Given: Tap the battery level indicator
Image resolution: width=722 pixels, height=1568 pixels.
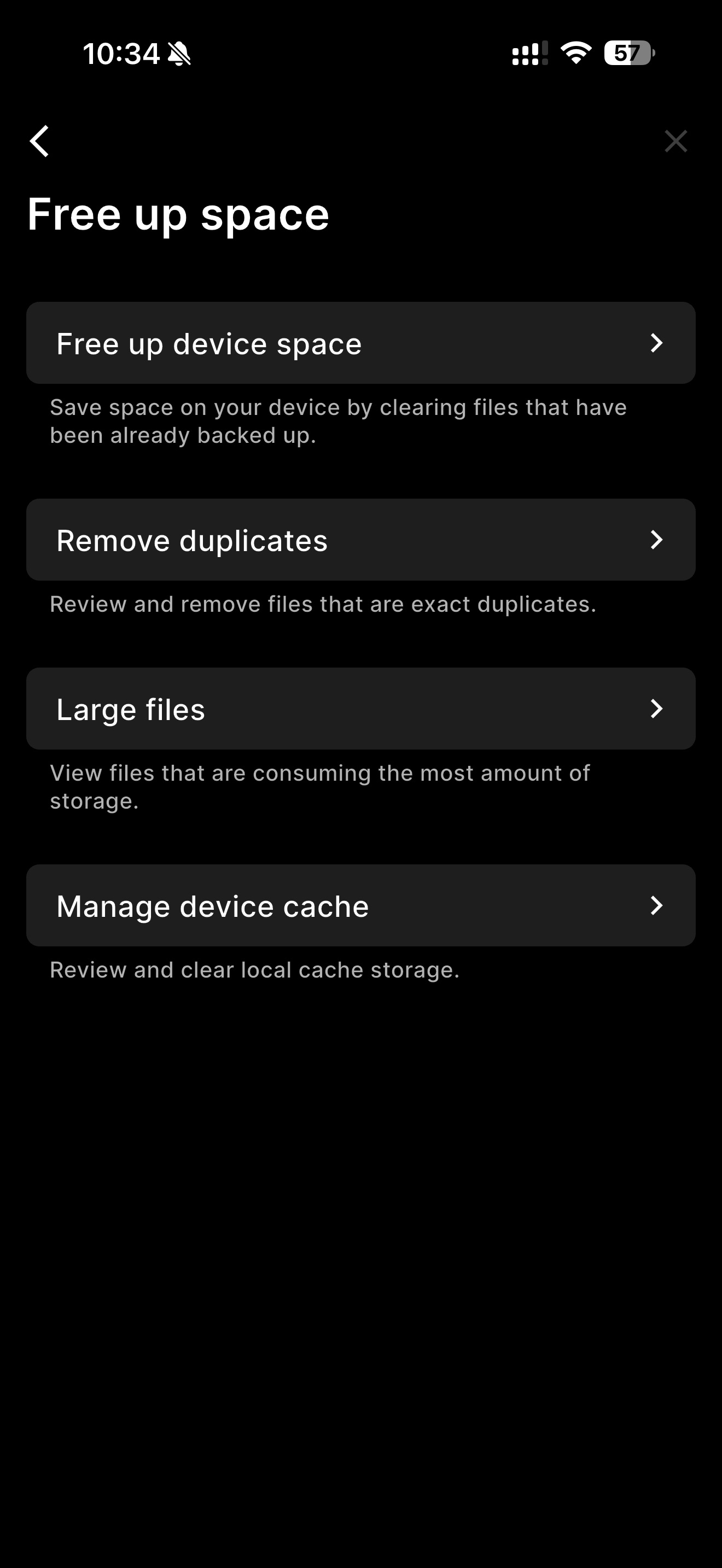Looking at the screenshot, I should pyautogui.click(x=628, y=53).
